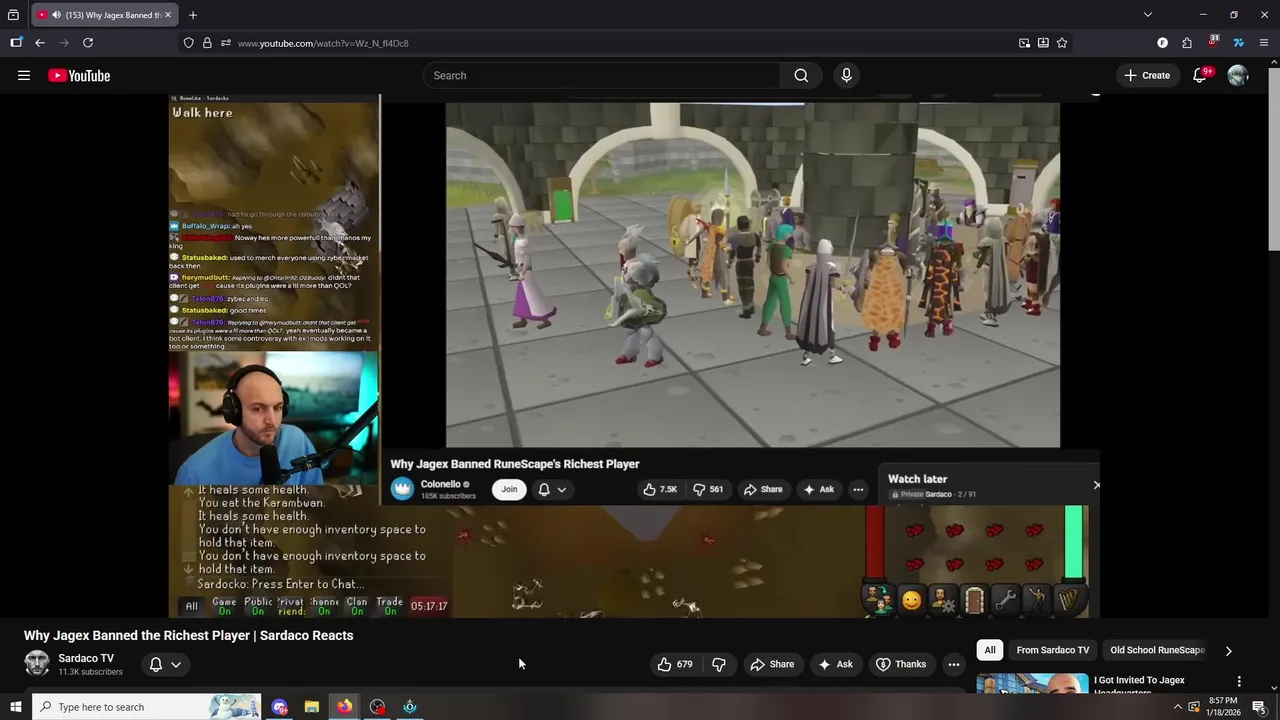Start voice search with microphone icon
Viewport: 1280px width, 720px height.
846,75
